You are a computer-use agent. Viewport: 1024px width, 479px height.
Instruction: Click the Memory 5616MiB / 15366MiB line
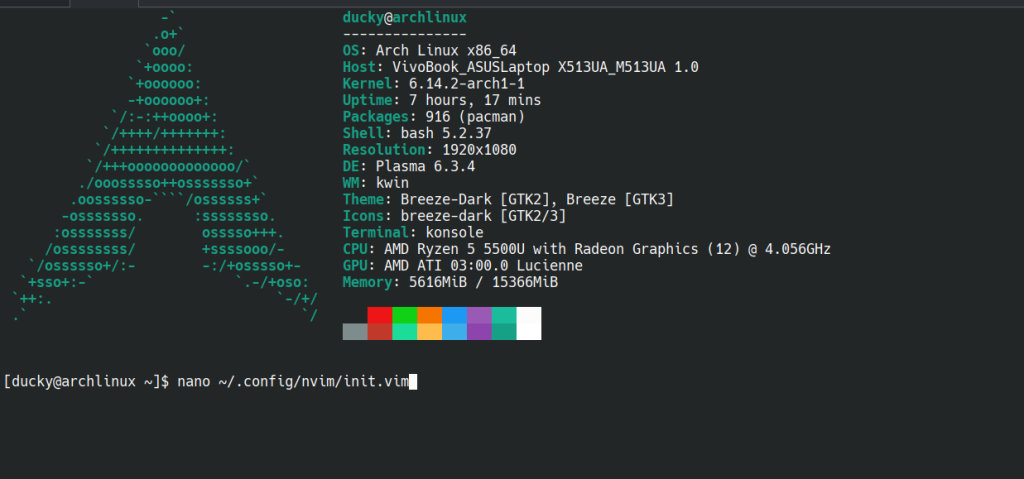click(x=451, y=283)
